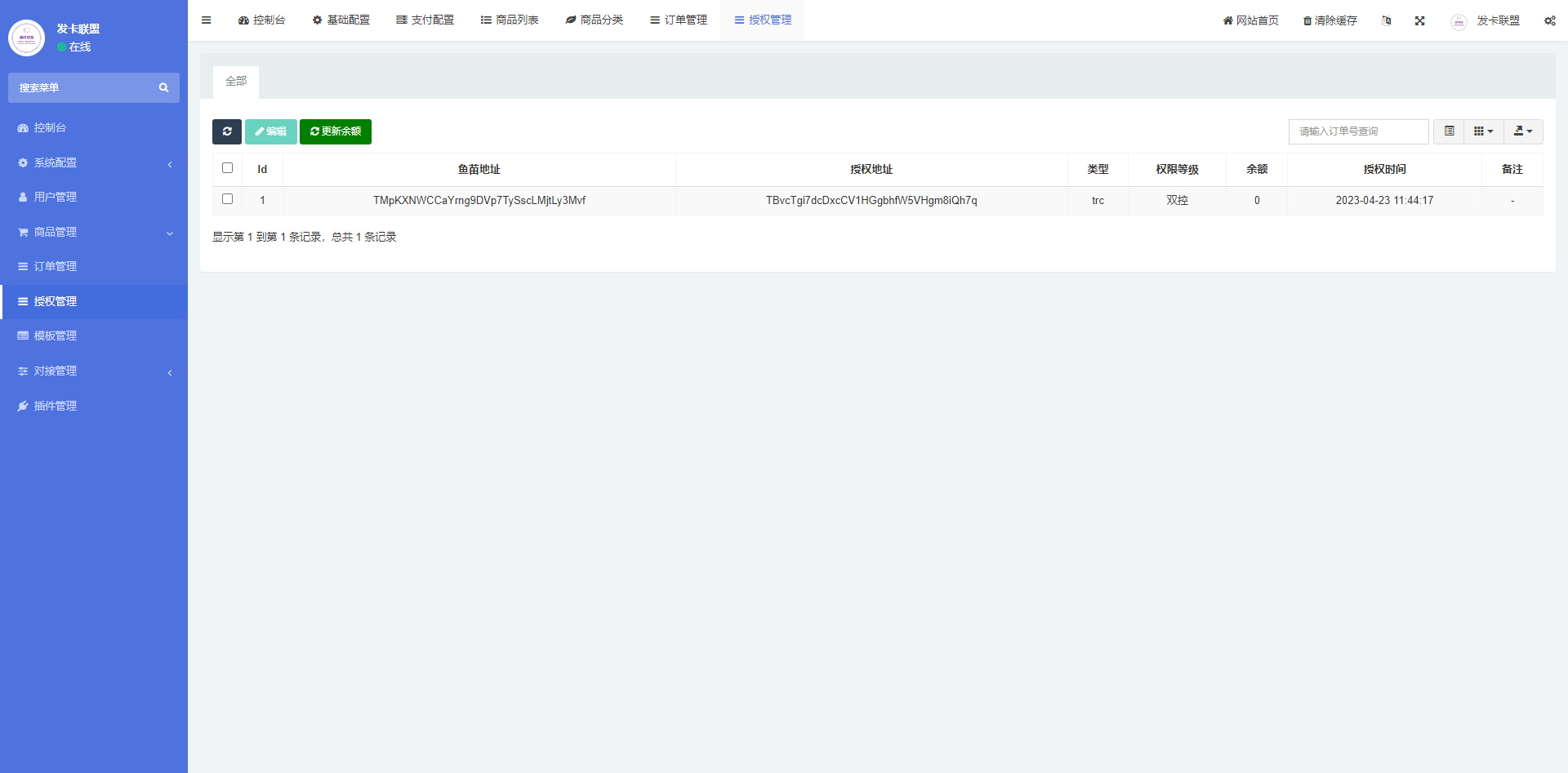Viewport: 1568px width, 773px height.
Task: Open 用户管理 in sidebar
Action: [x=94, y=197]
